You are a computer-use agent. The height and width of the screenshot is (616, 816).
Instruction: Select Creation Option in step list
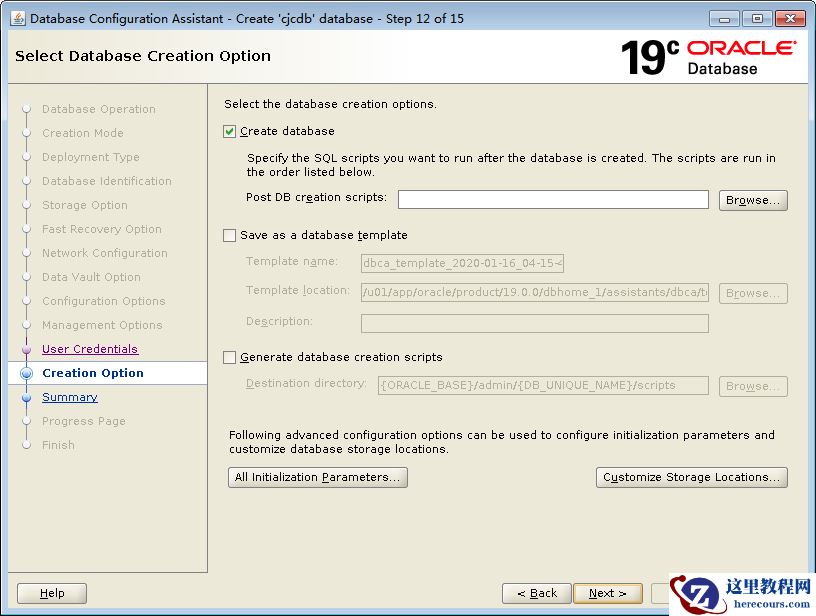[x=93, y=373]
